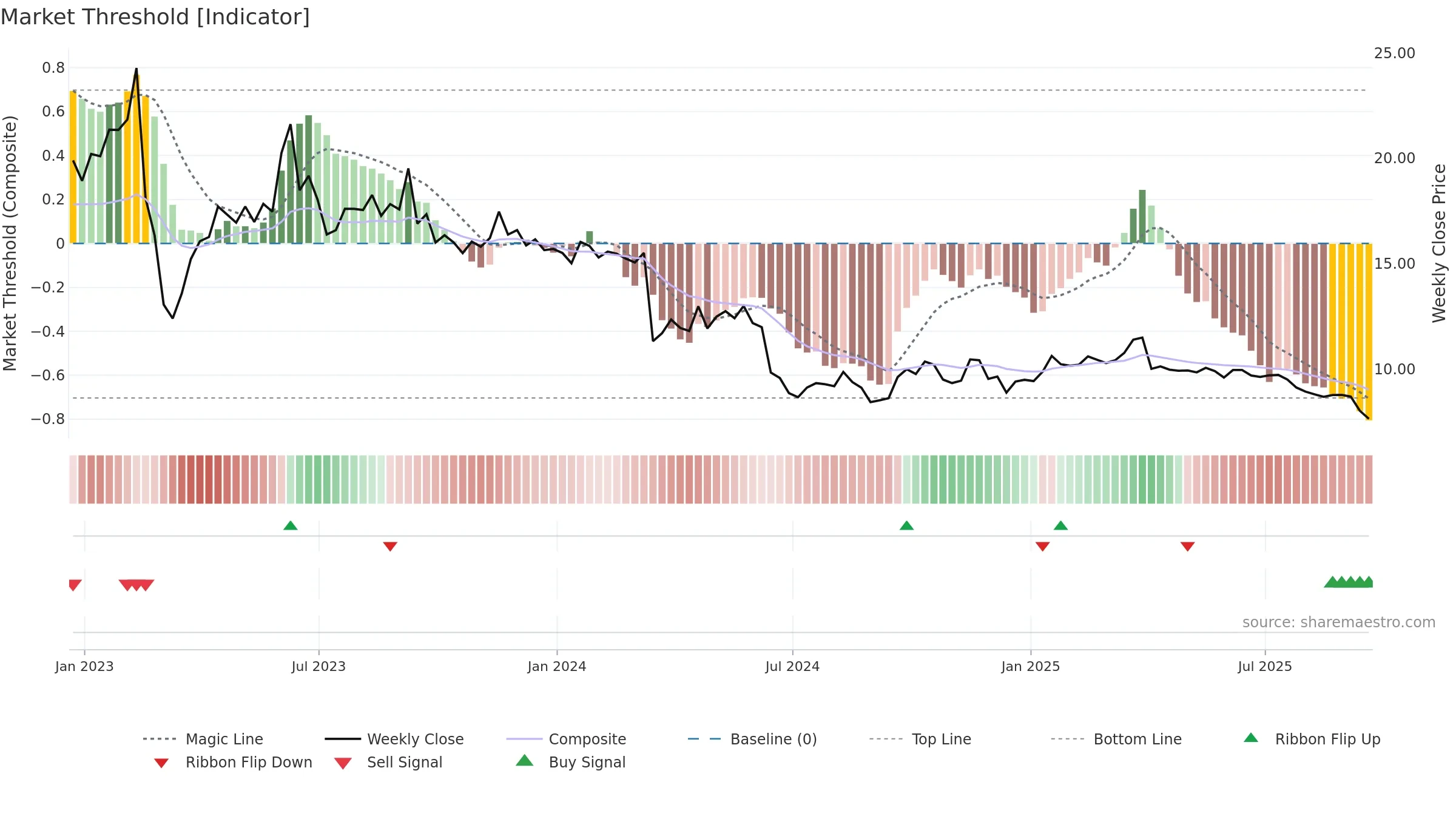Click the Weekly Close Price axis title

coord(1439,243)
